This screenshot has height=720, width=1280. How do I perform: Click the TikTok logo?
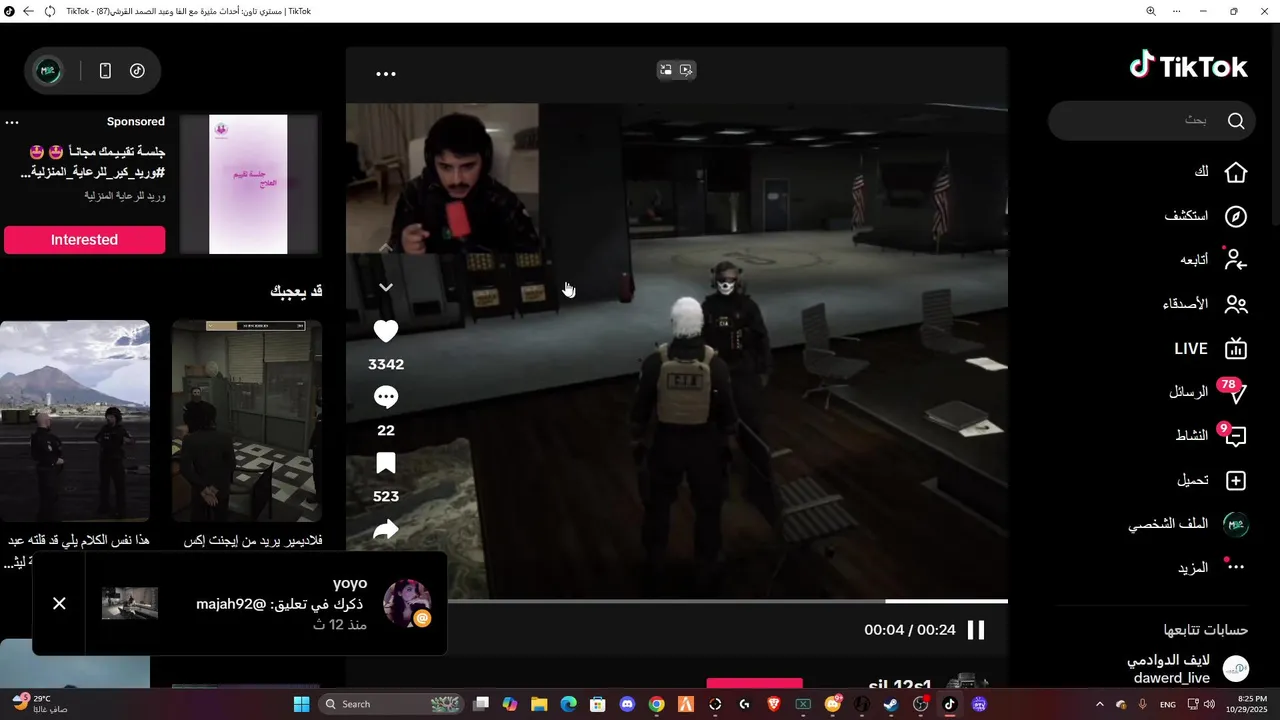[1189, 66]
